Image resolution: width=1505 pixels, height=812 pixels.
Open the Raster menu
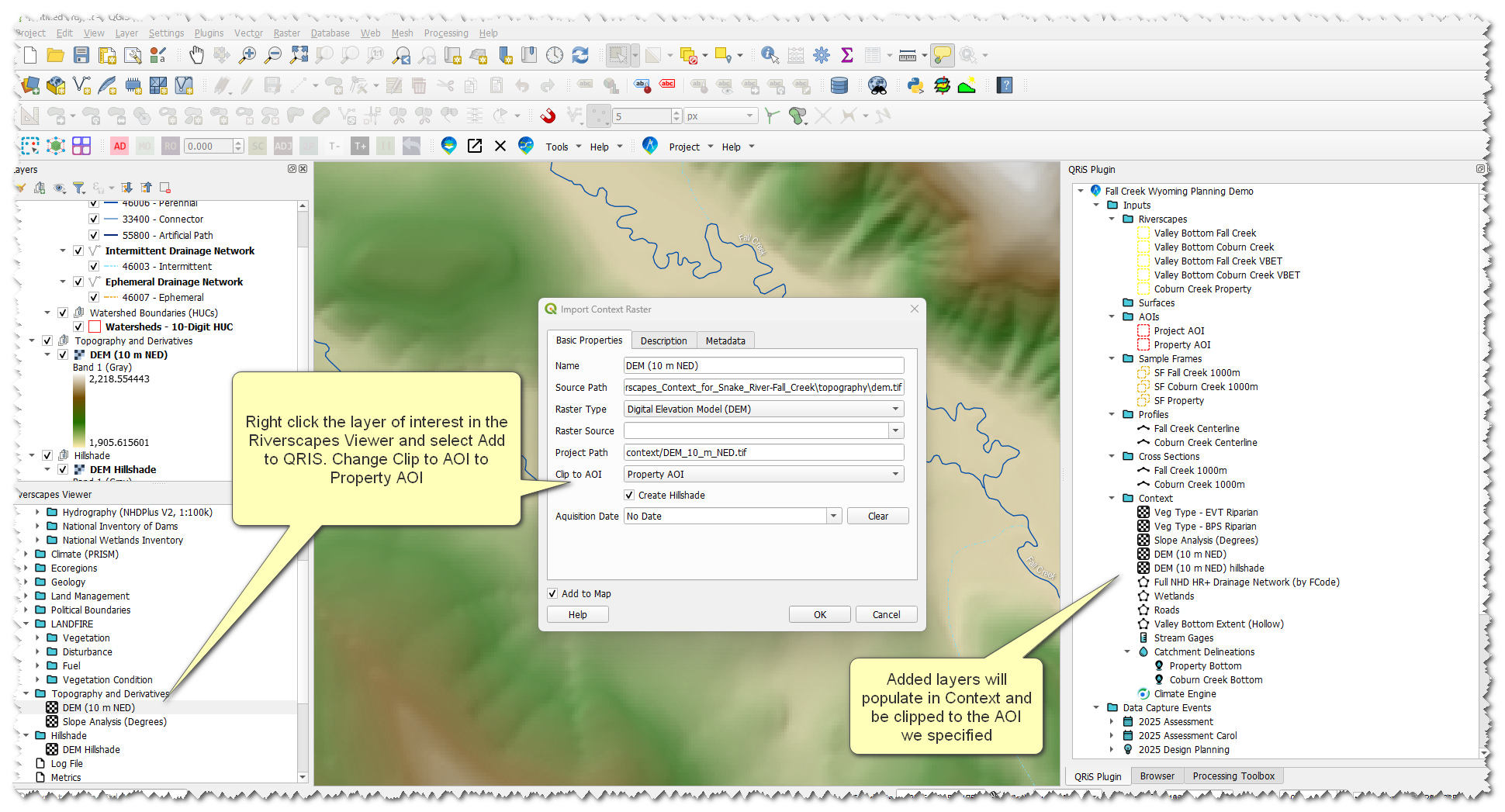[x=286, y=33]
